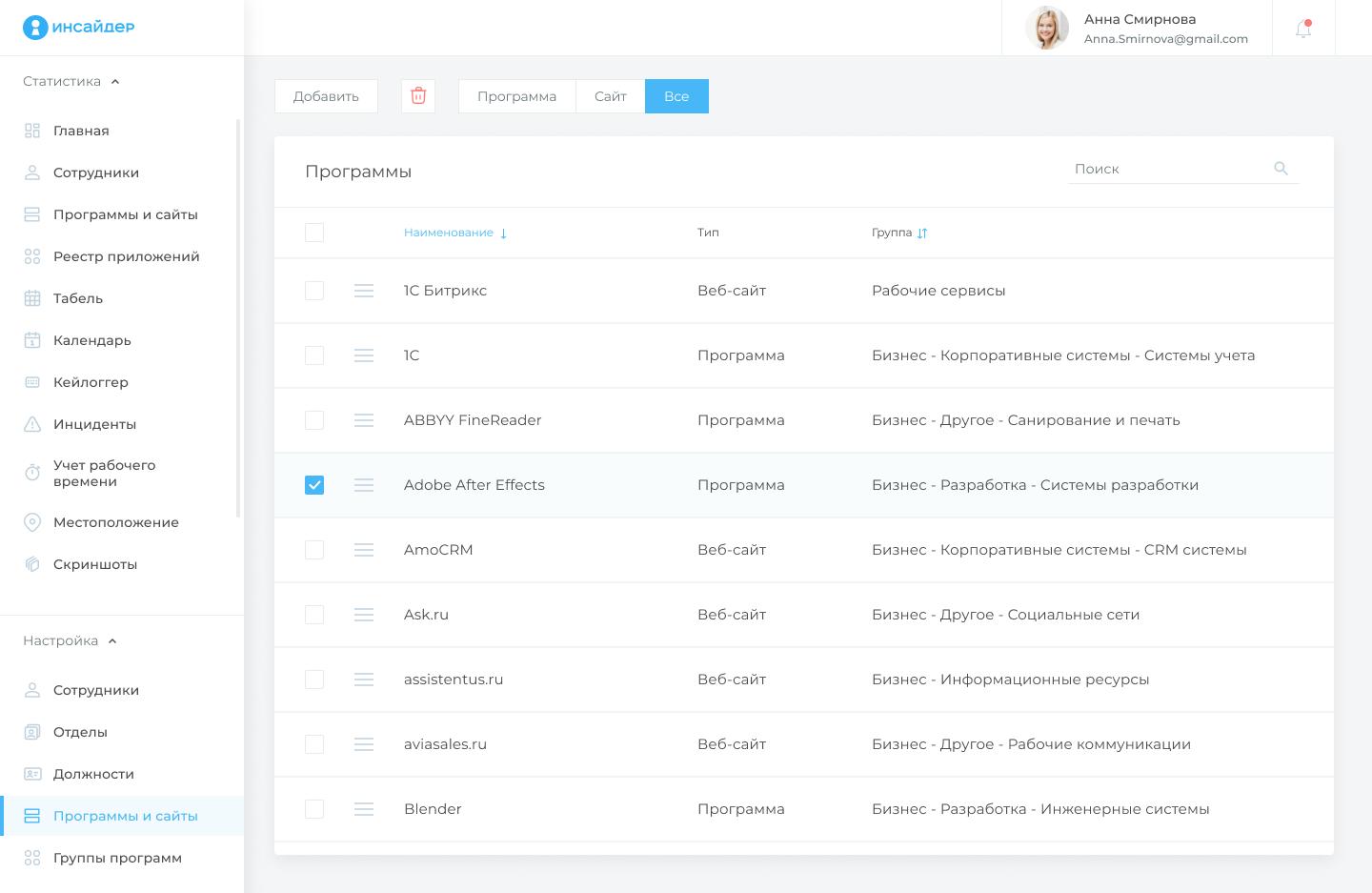Open the search magnifier in Программы panel
The image size is (1372, 893).
[1281, 168]
